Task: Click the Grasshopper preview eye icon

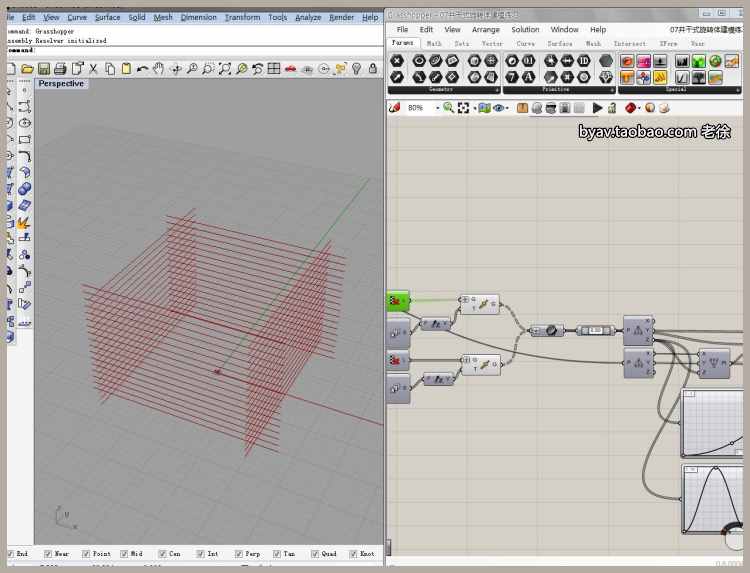Action: click(x=499, y=108)
